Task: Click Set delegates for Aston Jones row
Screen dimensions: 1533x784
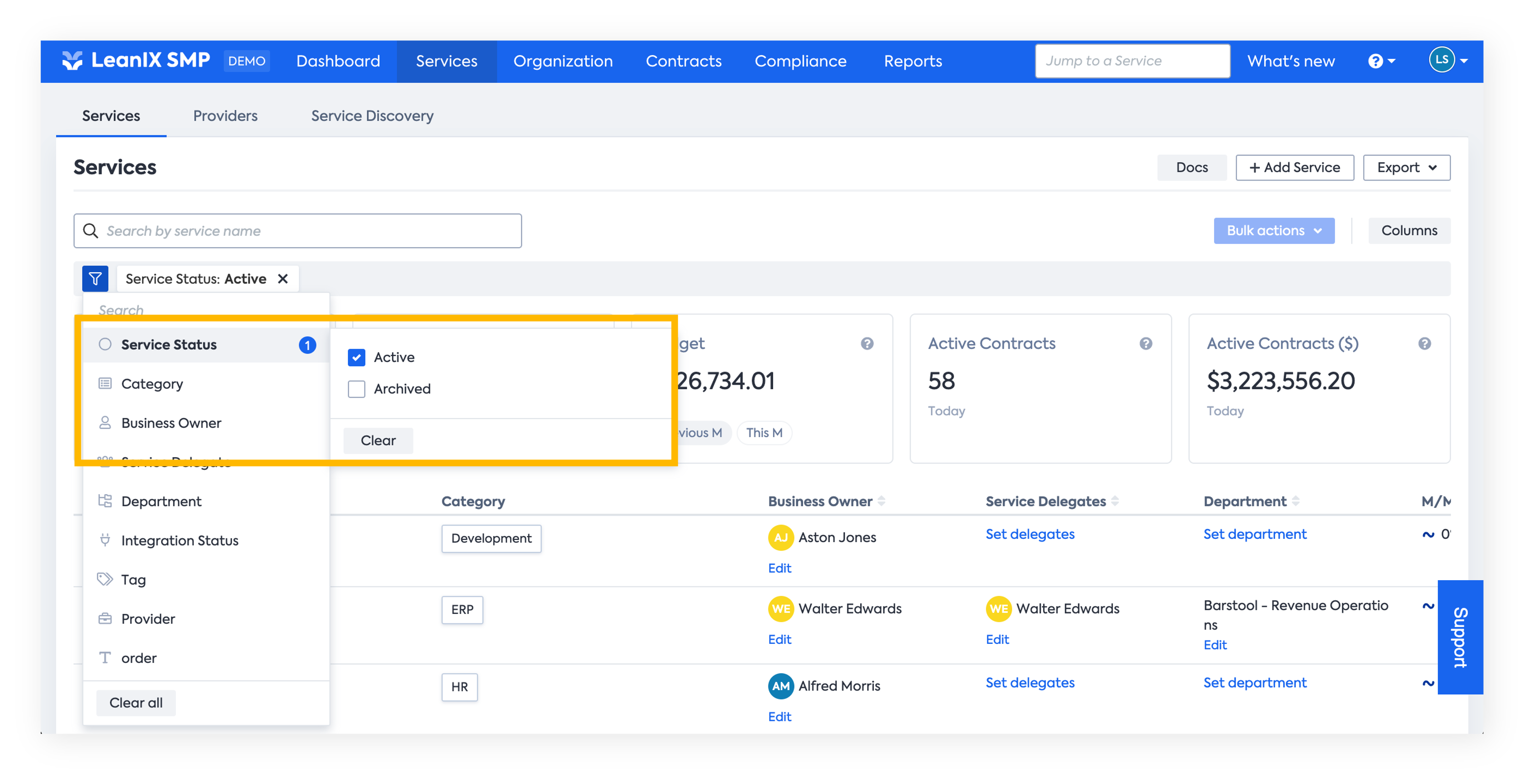Action: [x=1030, y=534]
